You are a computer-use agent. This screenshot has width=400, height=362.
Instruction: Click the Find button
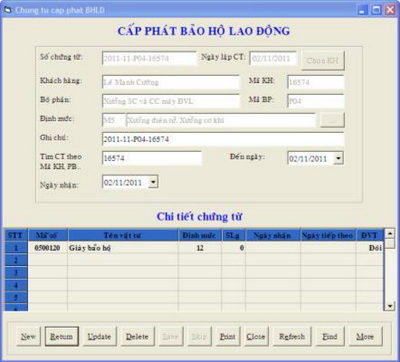[330, 336]
